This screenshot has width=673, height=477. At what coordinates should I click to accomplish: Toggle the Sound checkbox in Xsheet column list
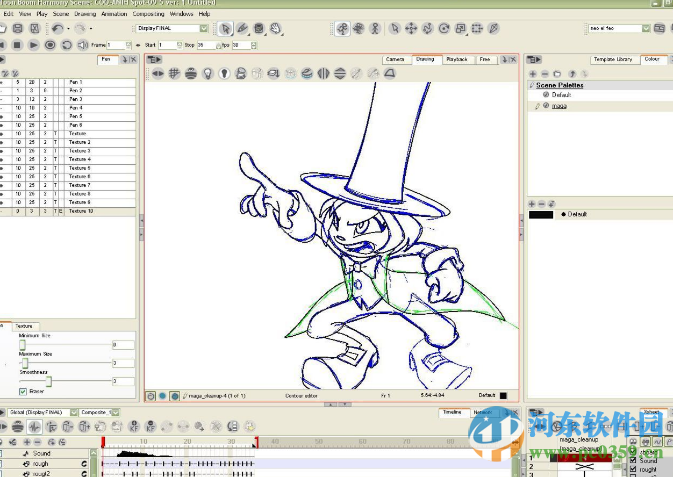[x=633, y=461]
